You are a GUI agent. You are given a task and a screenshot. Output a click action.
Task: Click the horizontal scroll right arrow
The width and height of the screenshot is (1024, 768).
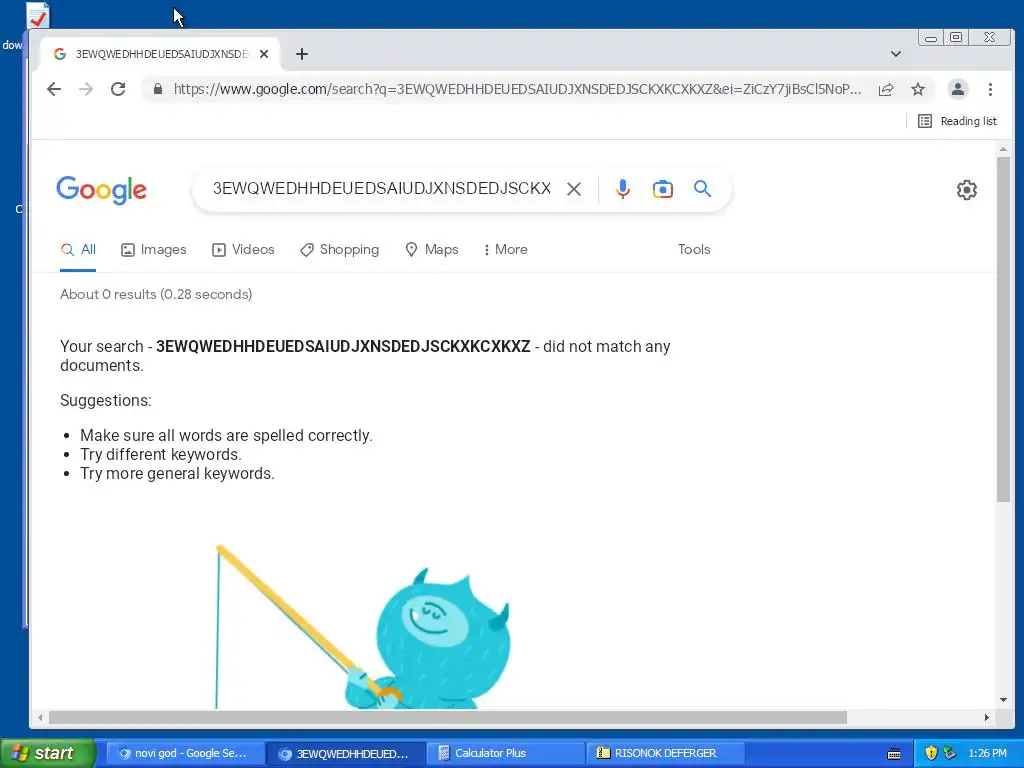click(x=986, y=718)
